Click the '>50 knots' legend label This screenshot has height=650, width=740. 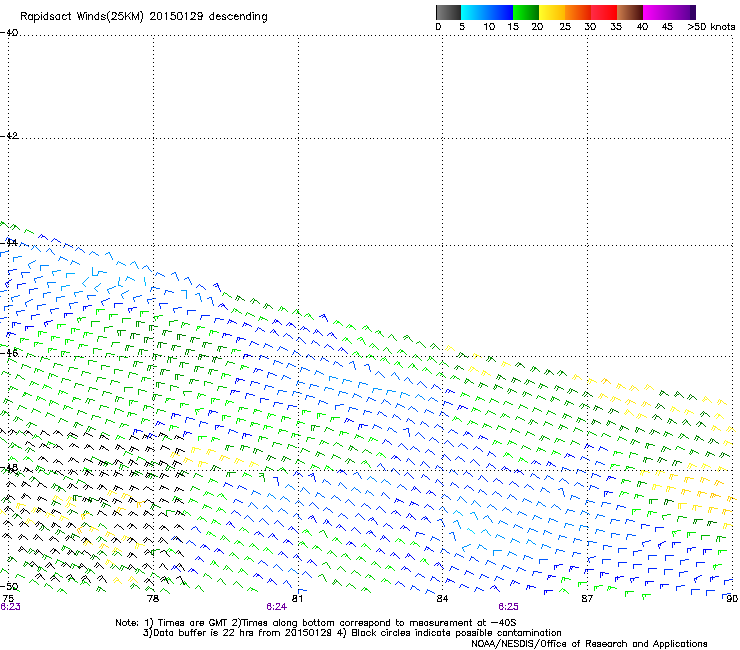click(x=711, y=27)
